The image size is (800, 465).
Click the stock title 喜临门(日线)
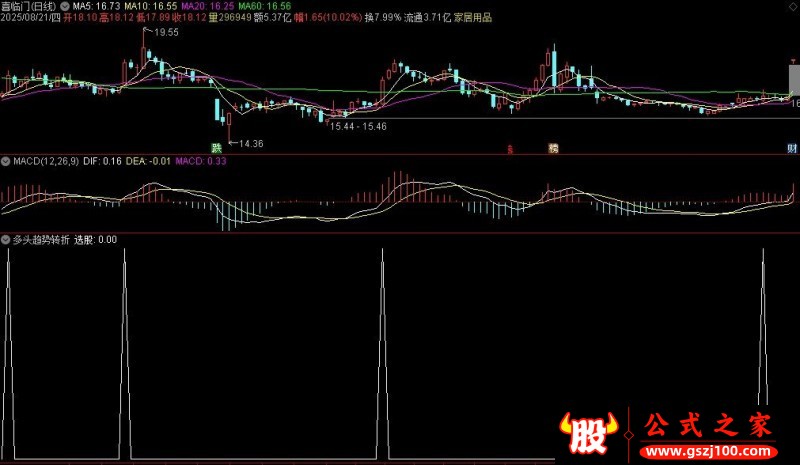coord(29,7)
